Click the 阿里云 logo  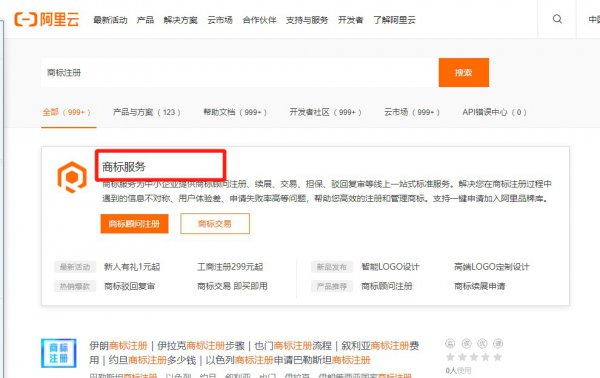[47, 20]
